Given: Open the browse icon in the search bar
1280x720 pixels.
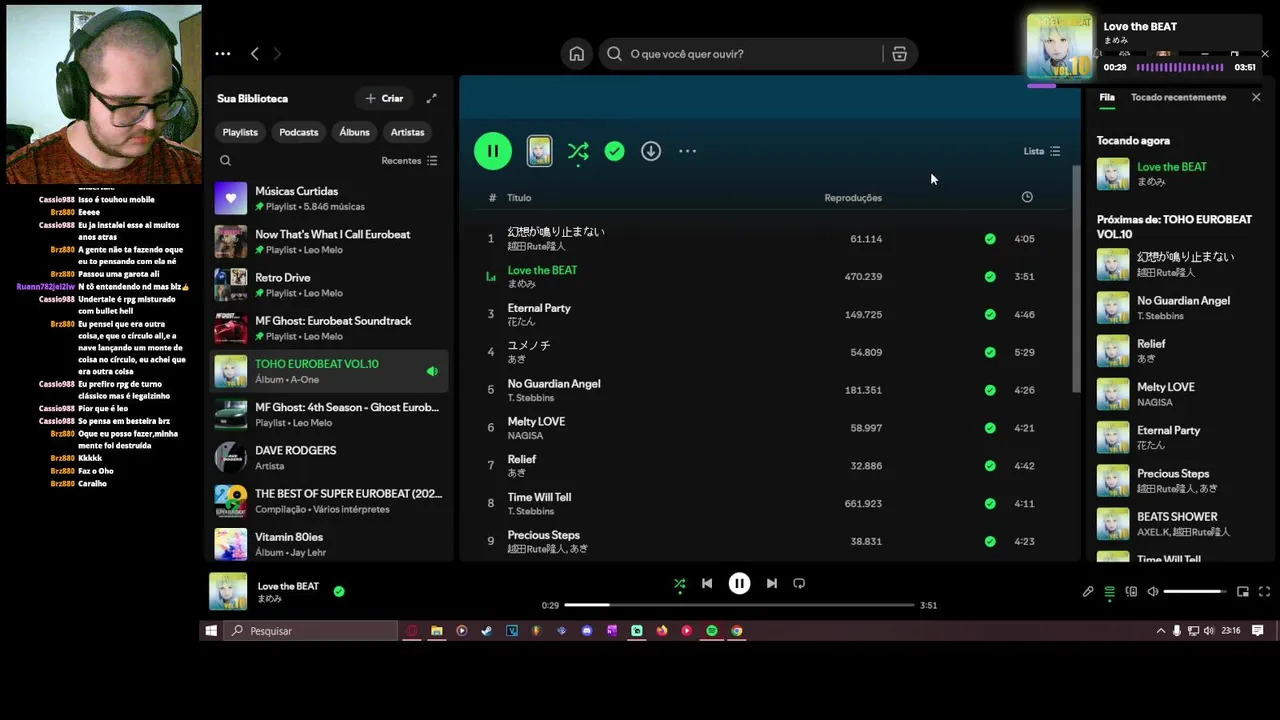Looking at the screenshot, I should click(x=899, y=54).
